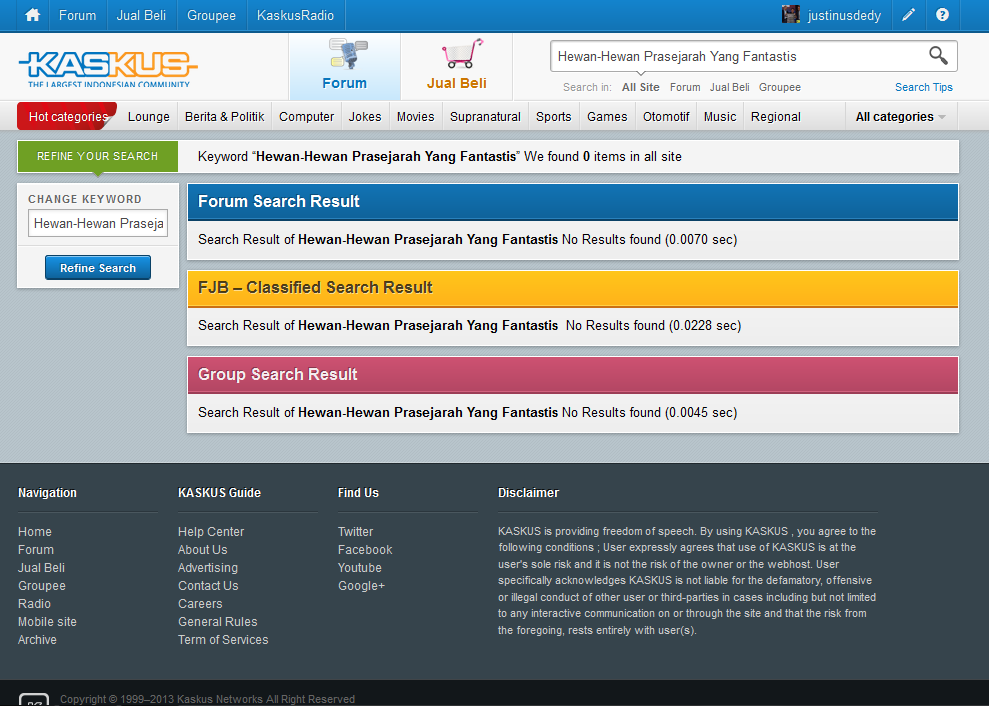This screenshot has height=706, width=989.
Task: Open the Movies category
Action: point(416,117)
